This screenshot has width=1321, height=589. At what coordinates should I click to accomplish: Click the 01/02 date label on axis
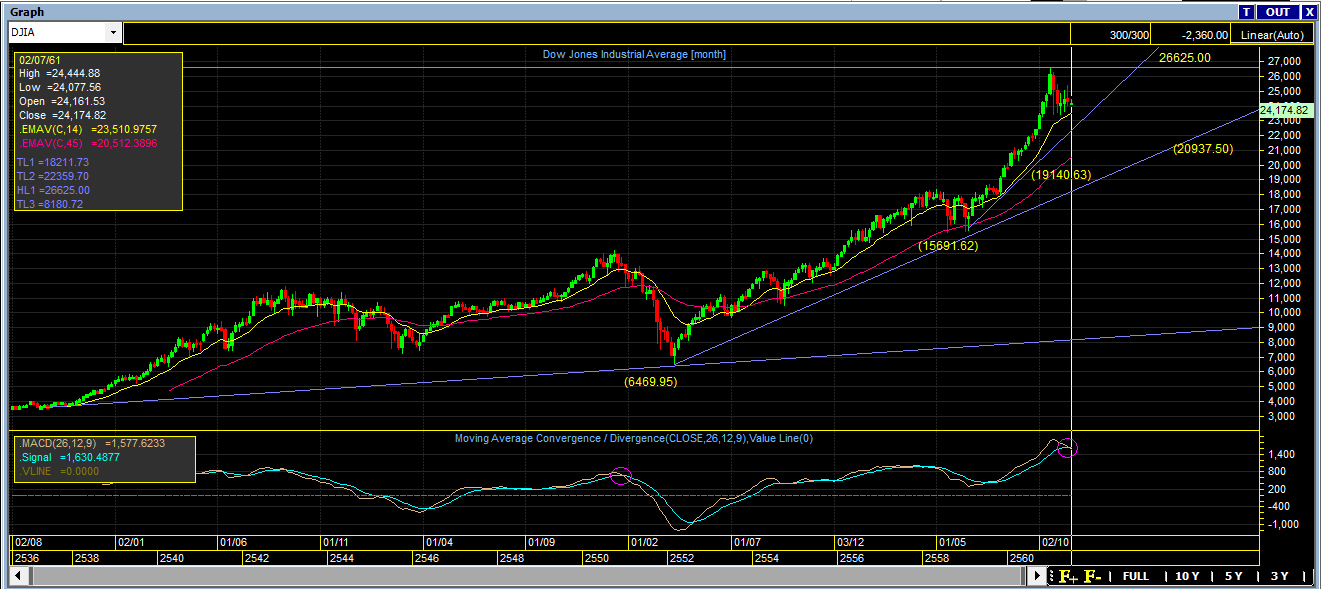click(643, 542)
